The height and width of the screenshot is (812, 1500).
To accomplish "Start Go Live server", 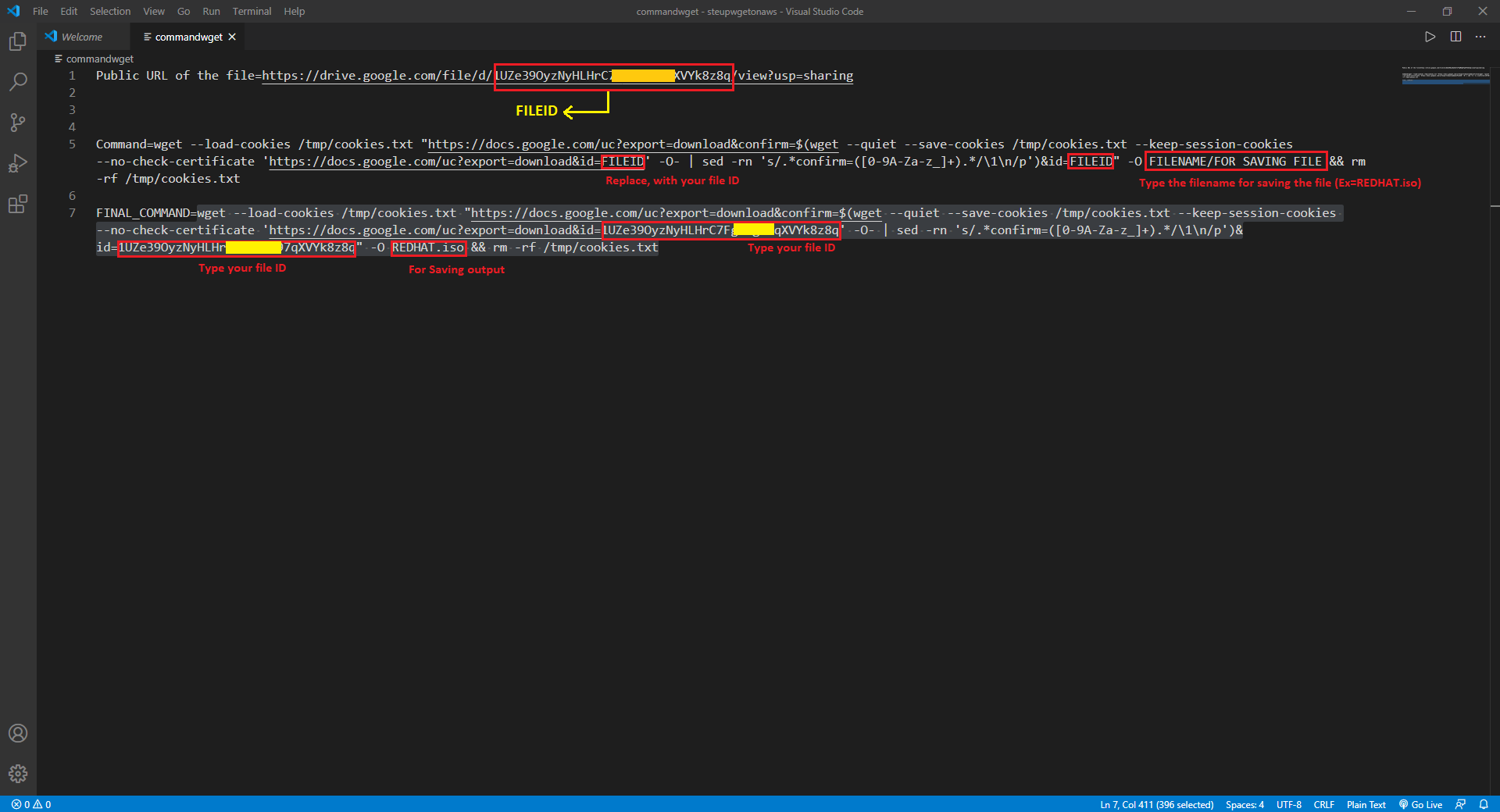I will [x=1421, y=804].
